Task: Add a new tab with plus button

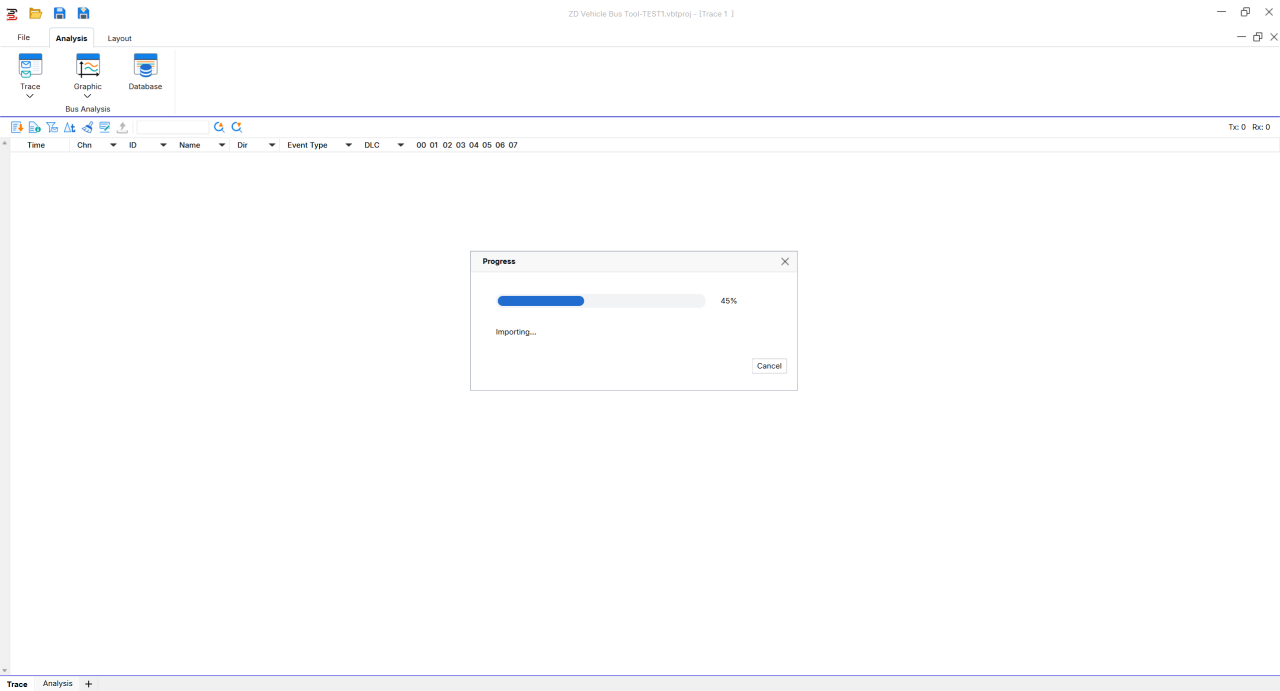Action: tap(88, 684)
